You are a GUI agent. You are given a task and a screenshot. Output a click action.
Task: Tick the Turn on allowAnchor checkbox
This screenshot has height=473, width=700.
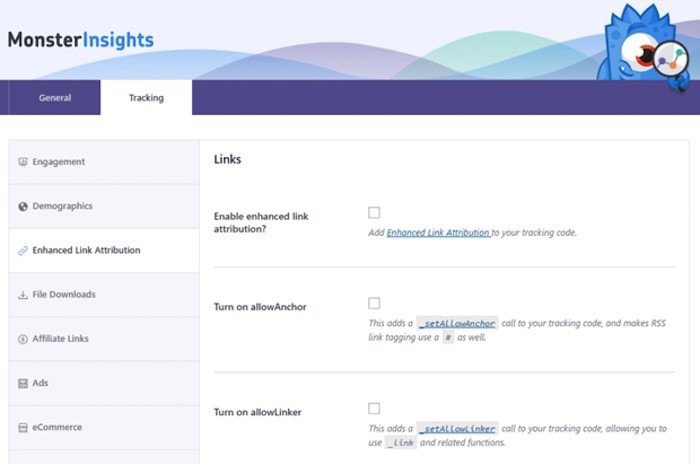tap(374, 303)
